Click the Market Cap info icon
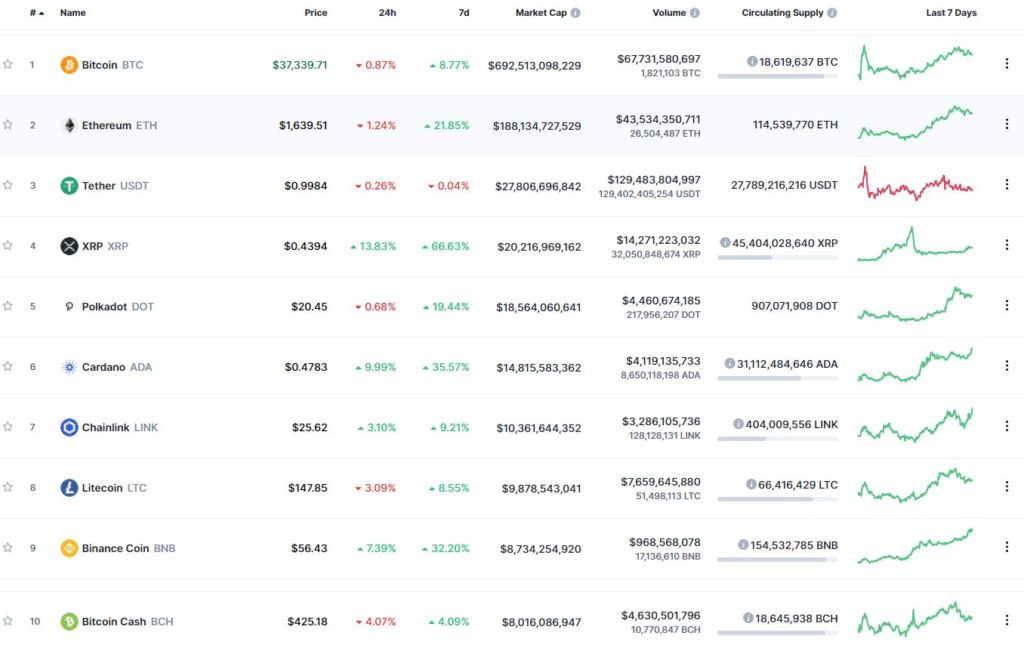Screen dimensions: 1024x651 575,13
